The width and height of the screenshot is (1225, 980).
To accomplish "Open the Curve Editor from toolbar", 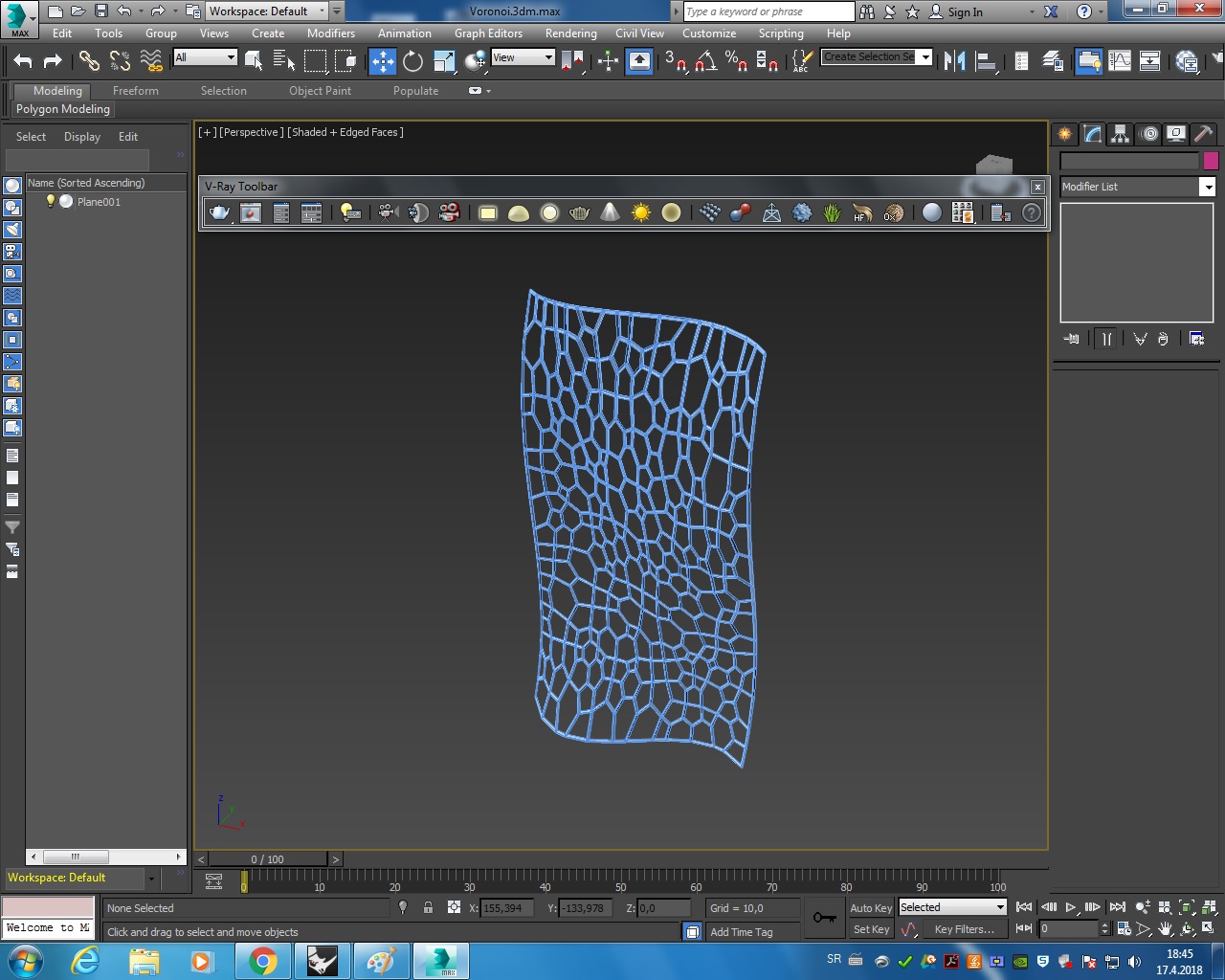I will pos(1119,61).
